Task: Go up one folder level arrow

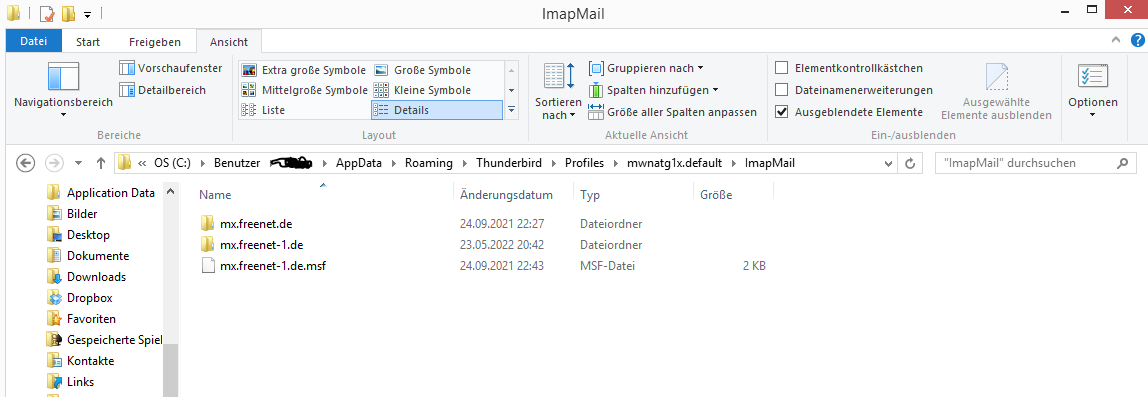Action: [101, 163]
